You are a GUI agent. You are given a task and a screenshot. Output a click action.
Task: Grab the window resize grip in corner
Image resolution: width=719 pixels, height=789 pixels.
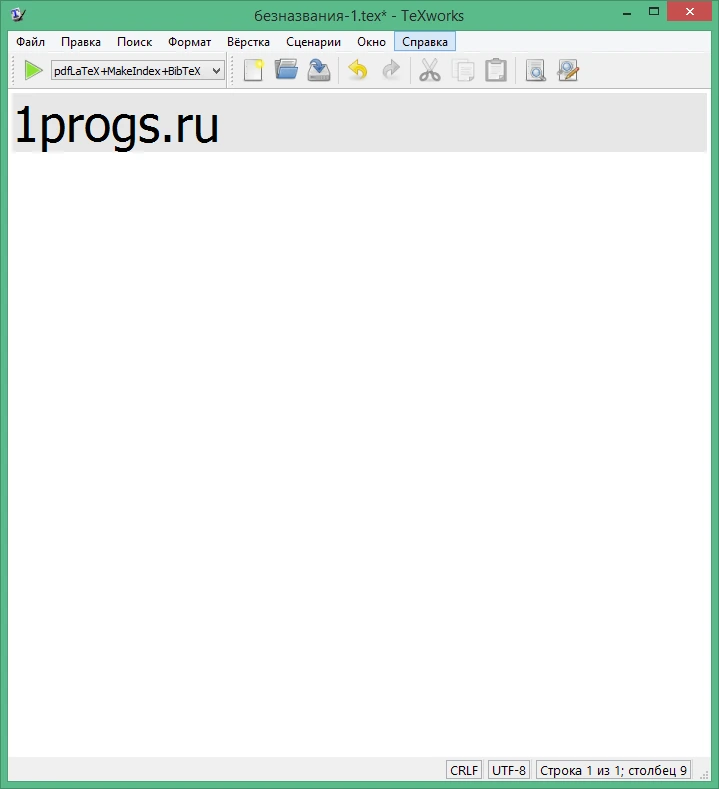click(x=704, y=774)
